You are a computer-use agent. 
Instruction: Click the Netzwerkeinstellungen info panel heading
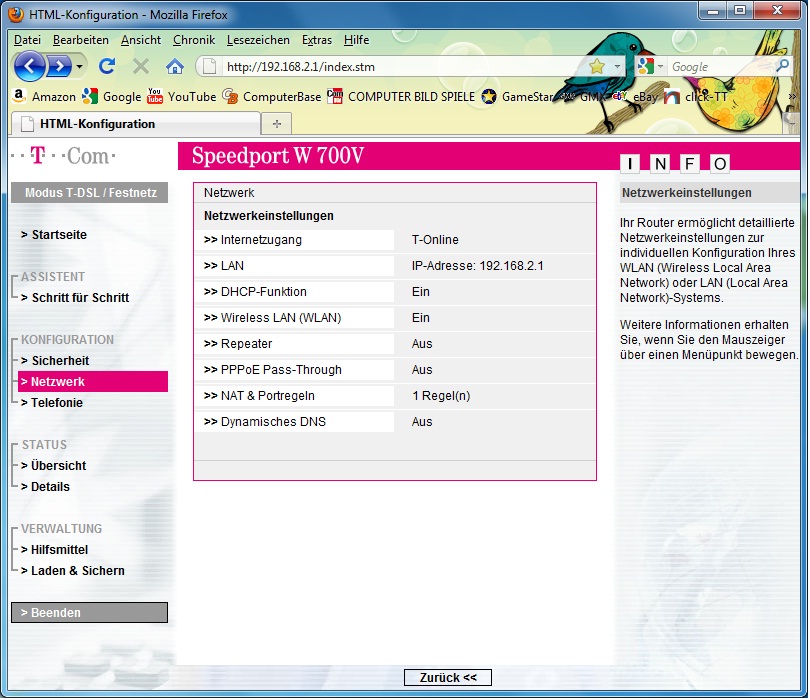point(687,193)
